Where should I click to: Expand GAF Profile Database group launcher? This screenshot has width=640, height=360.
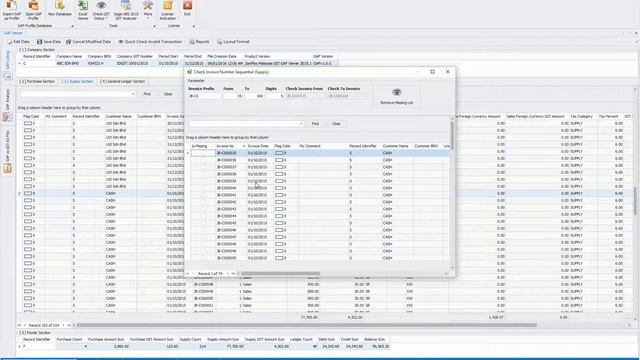coord(72,26)
